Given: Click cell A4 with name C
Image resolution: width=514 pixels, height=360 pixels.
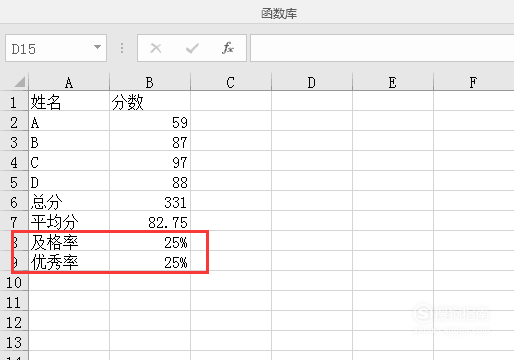Looking at the screenshot, I should click(x=69, y=161).
